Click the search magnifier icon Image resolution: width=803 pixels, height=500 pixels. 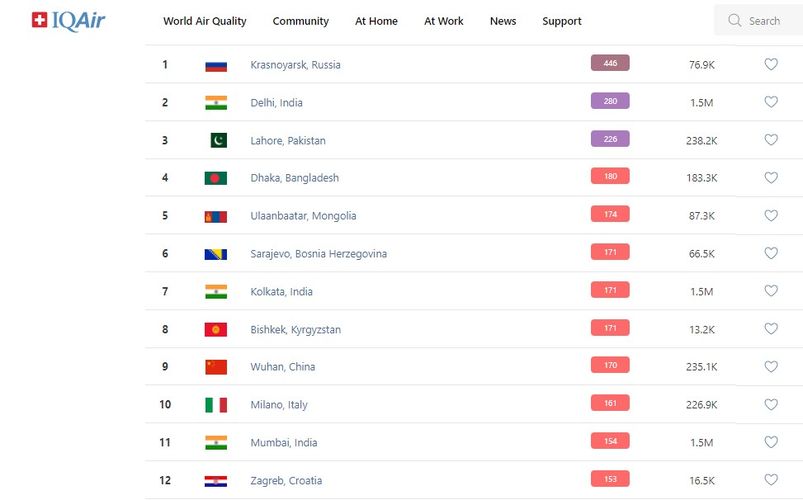(735, 20)
